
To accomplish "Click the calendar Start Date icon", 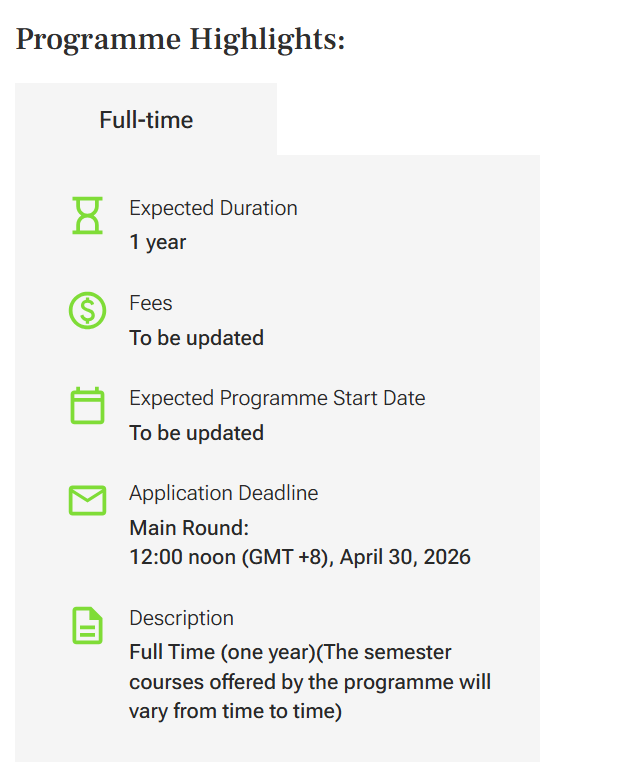I will [x=87, y=405].
